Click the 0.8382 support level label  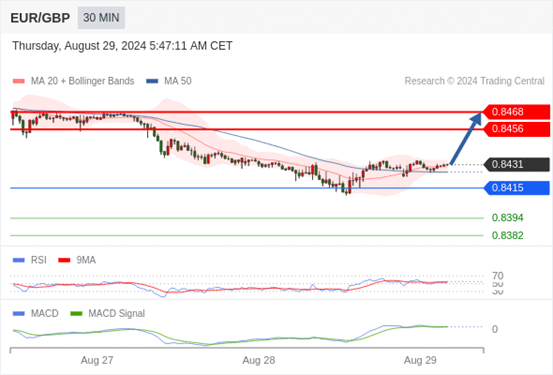[x=508, y=235]
